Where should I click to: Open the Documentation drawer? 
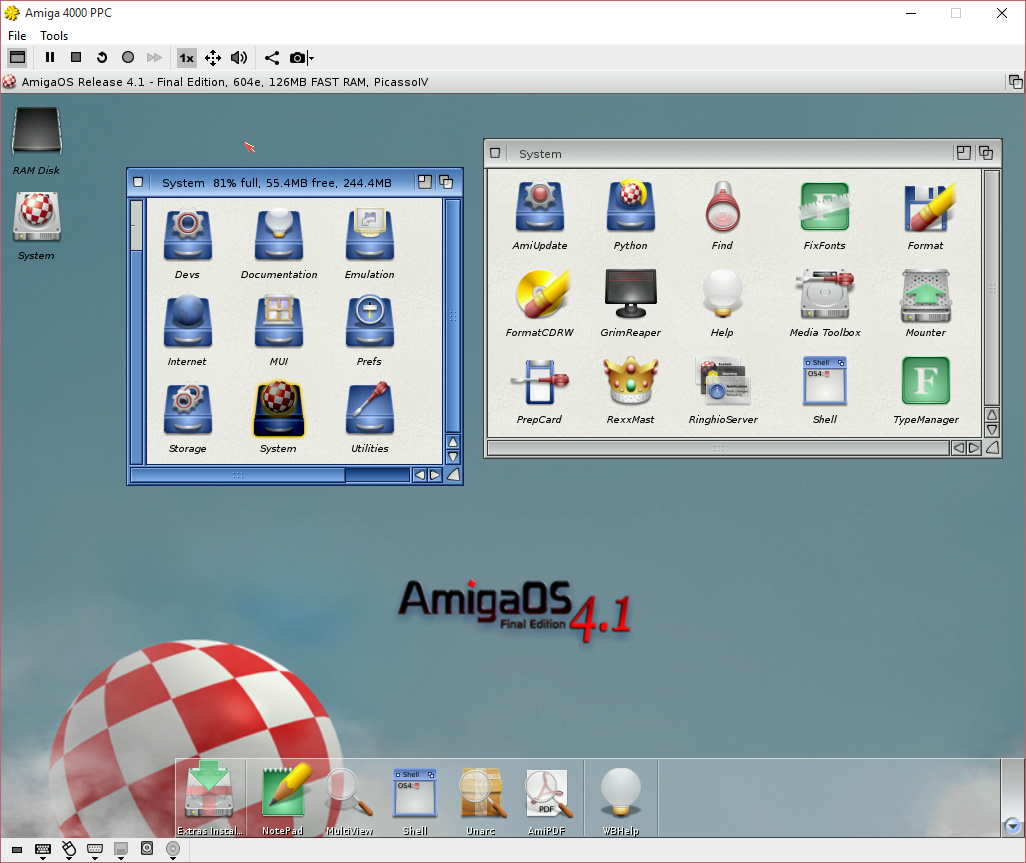pos(279,234)
